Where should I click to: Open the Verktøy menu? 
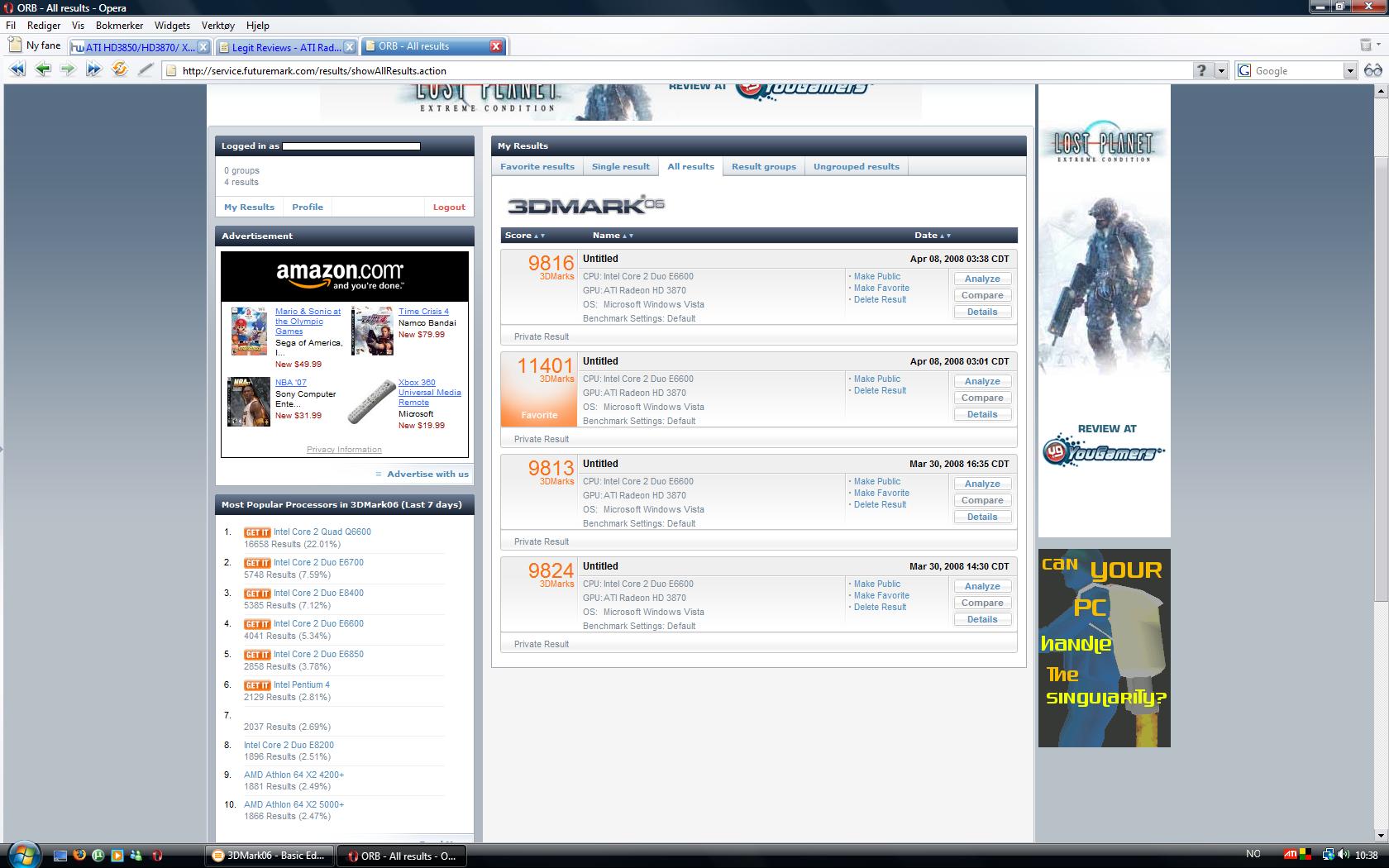coord(218,26)
